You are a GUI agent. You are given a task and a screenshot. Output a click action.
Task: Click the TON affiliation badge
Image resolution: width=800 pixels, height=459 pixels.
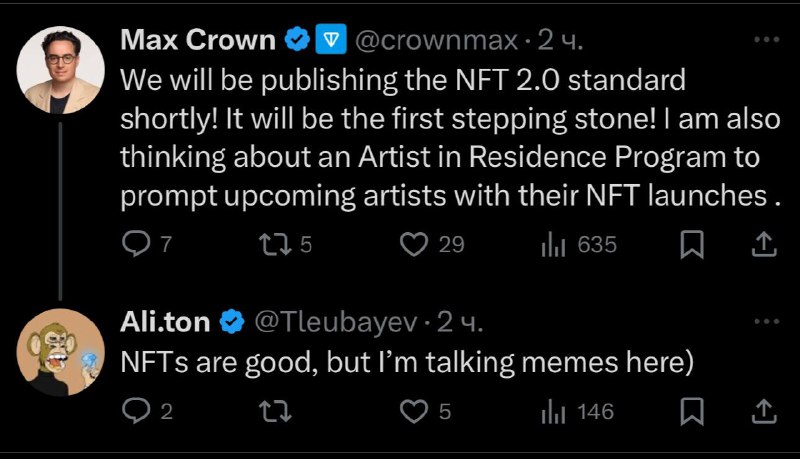tap(331, 39)
